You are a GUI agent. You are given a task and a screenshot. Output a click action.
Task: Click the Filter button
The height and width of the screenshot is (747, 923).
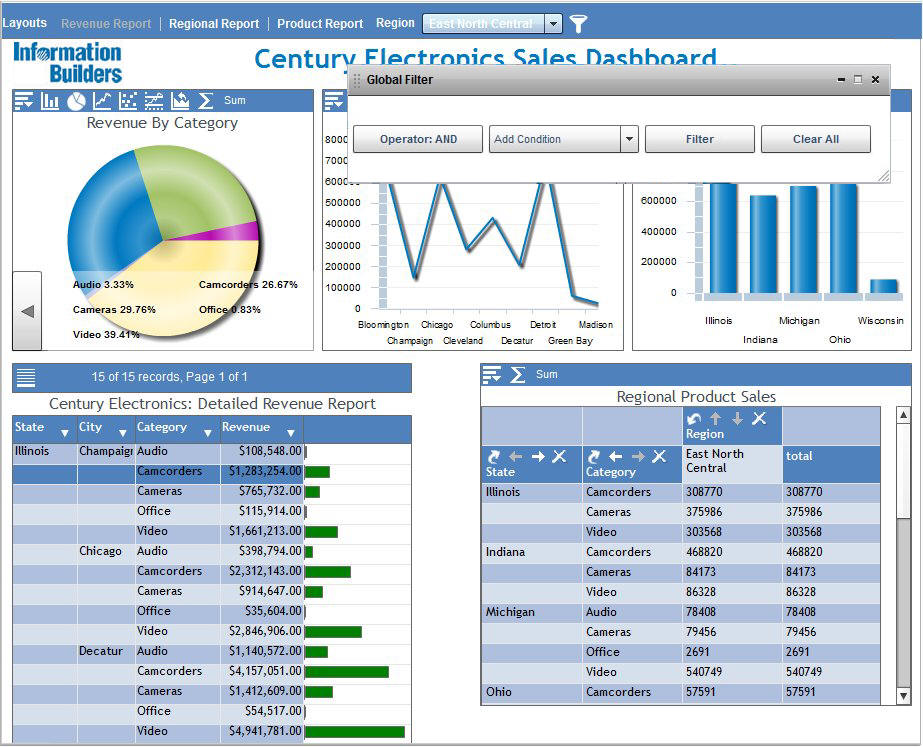[x=699, y=139]
